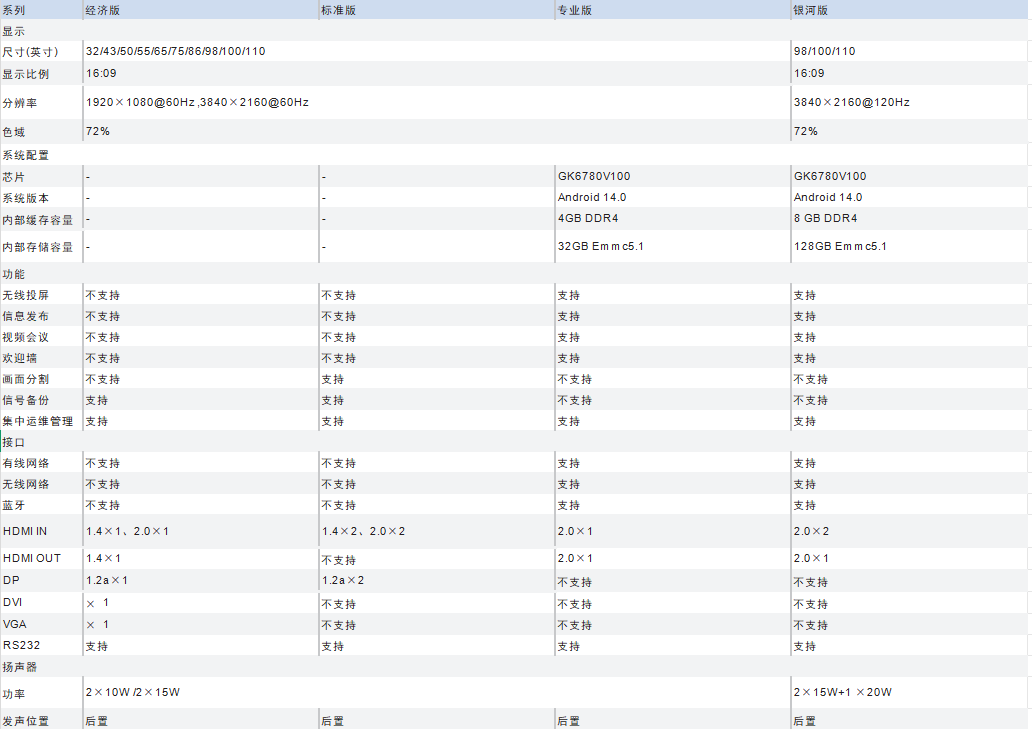Click the 有线网络 row label

pos(26,464)
